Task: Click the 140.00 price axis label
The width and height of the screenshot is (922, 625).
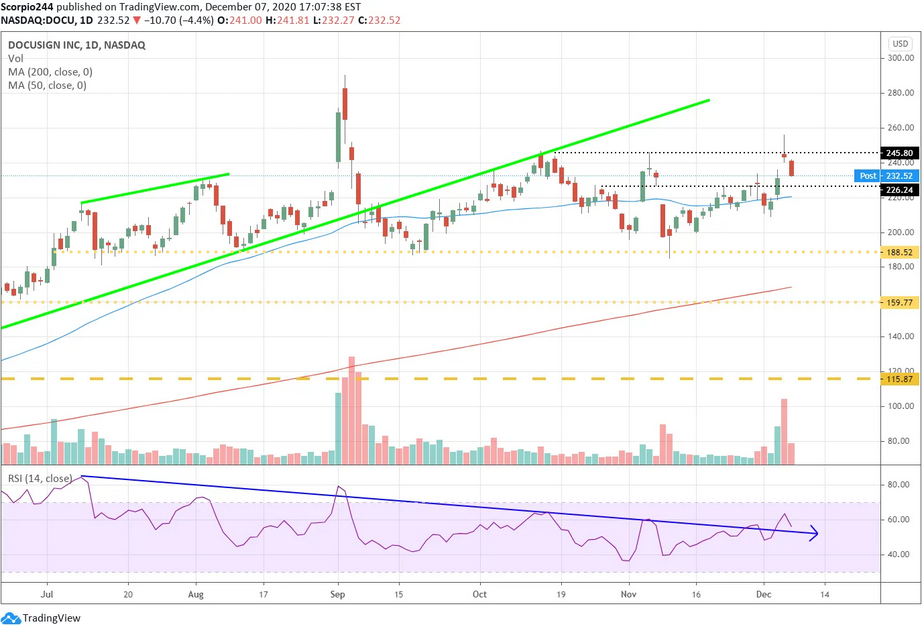Action: click(x=901, y=336)
